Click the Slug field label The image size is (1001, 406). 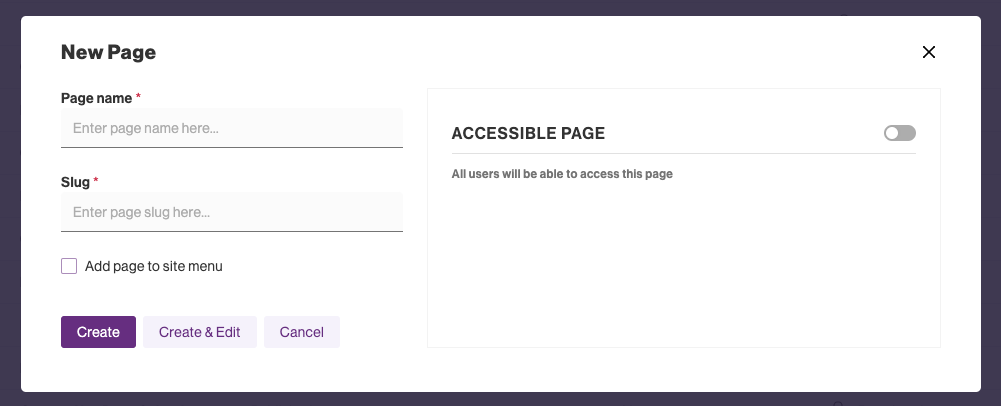[x=75, y=181]
